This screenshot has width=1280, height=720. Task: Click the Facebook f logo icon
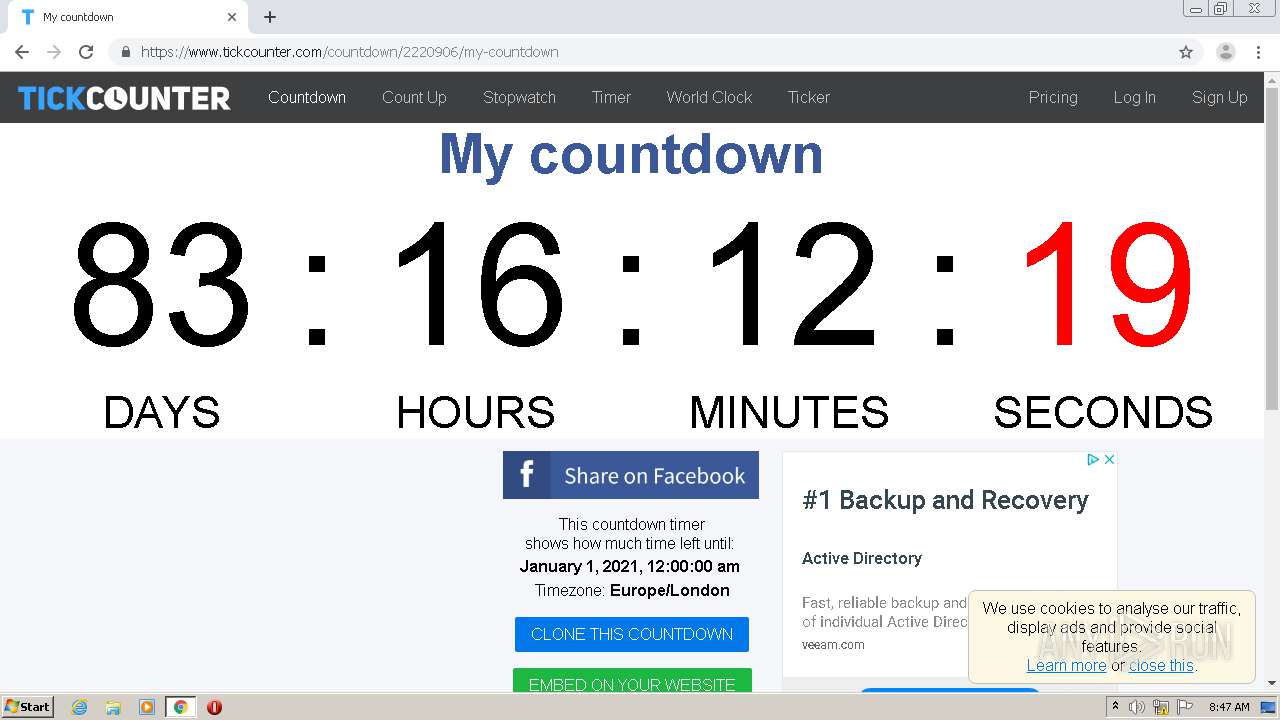[x=526, y=475]
